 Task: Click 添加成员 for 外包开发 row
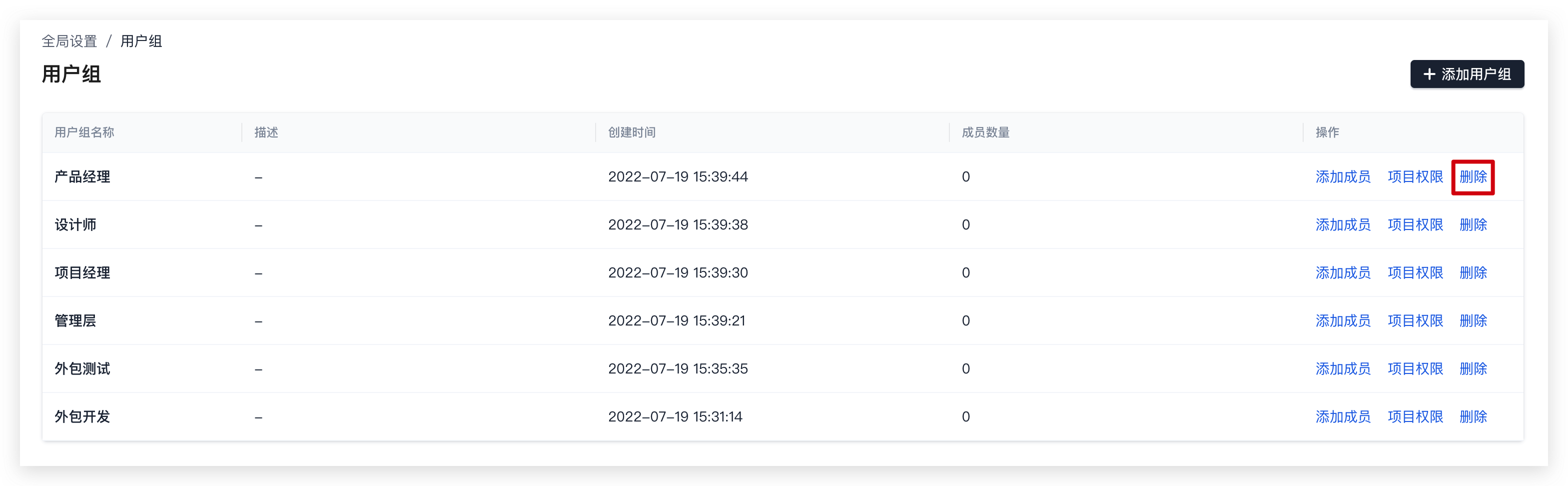click(x=1343, y=417)
